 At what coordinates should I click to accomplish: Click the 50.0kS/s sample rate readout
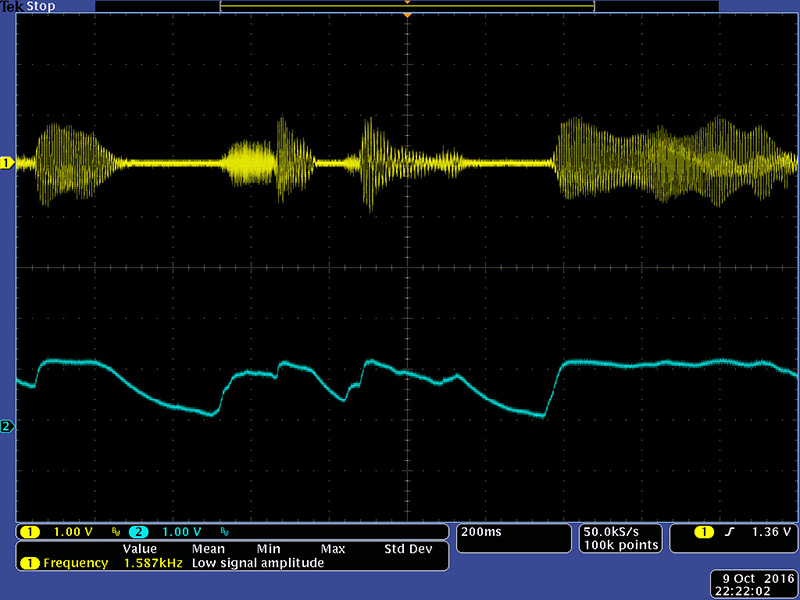tap(611, 532)
